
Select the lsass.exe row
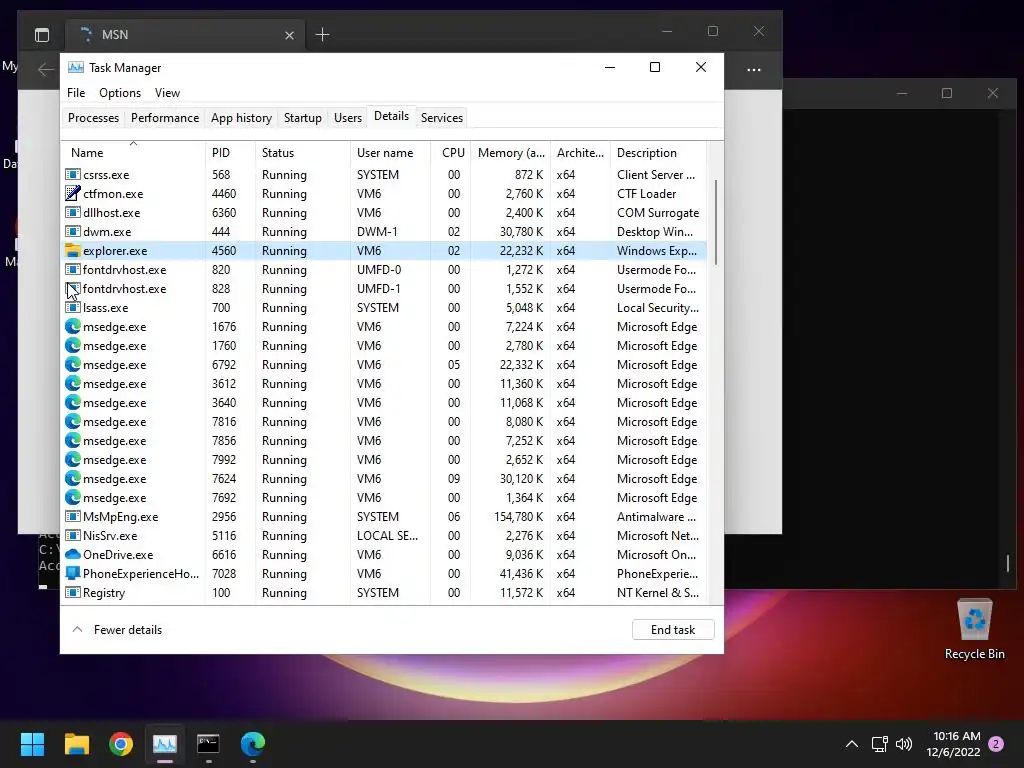385,308
